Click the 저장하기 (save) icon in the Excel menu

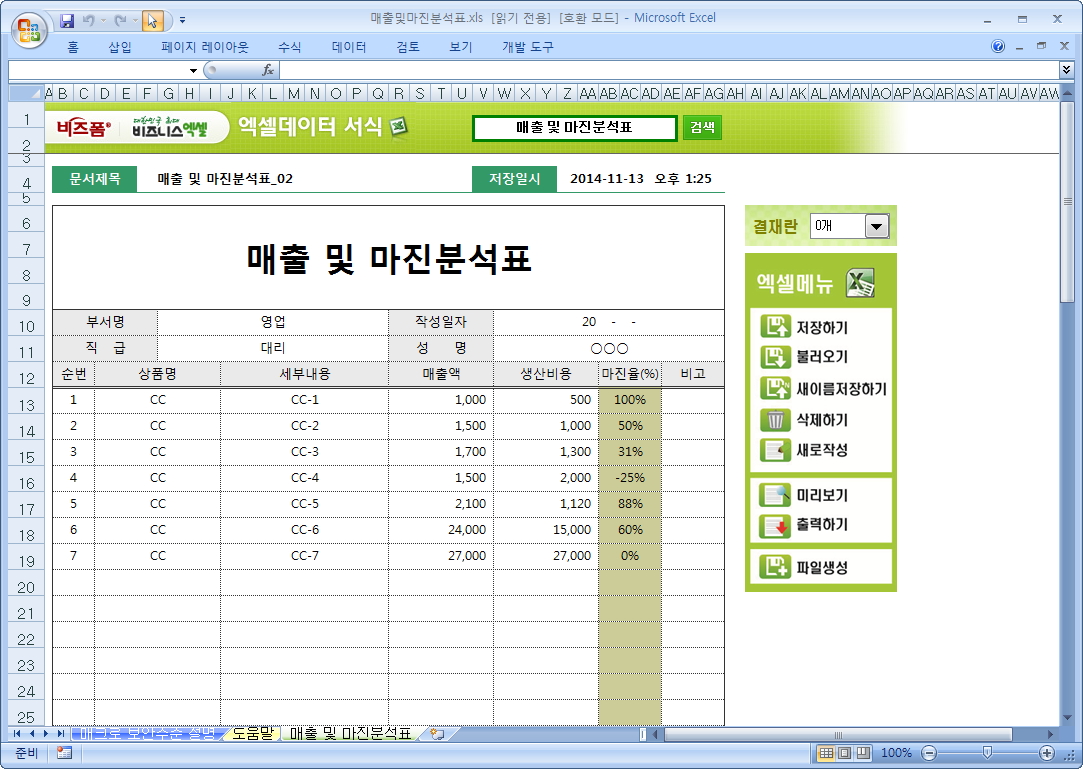tap(775, 327)
